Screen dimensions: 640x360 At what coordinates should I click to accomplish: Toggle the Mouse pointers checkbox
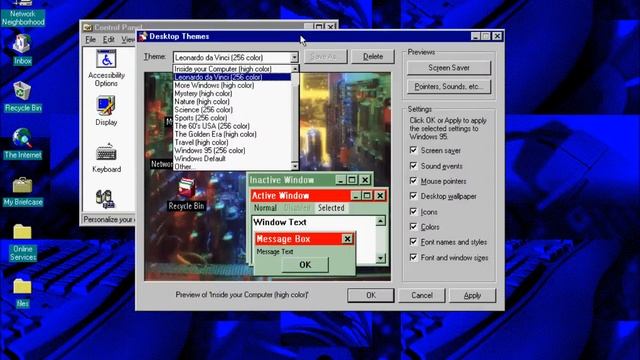click(413, 181)
